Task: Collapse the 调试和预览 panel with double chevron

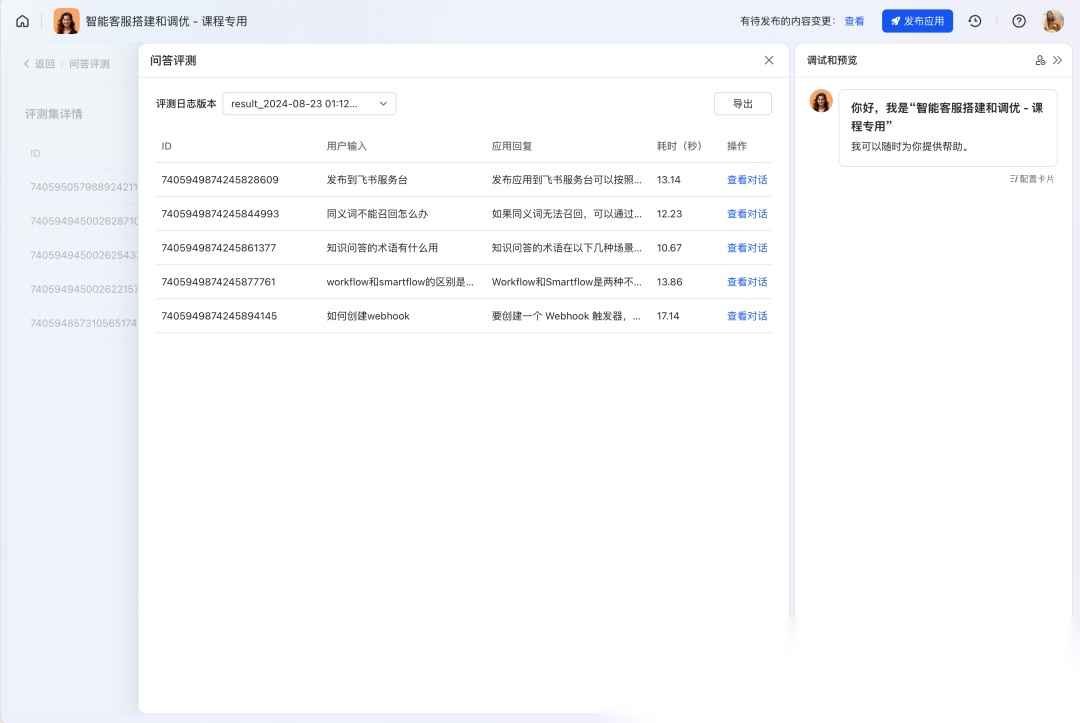Action: (1057, 61)
